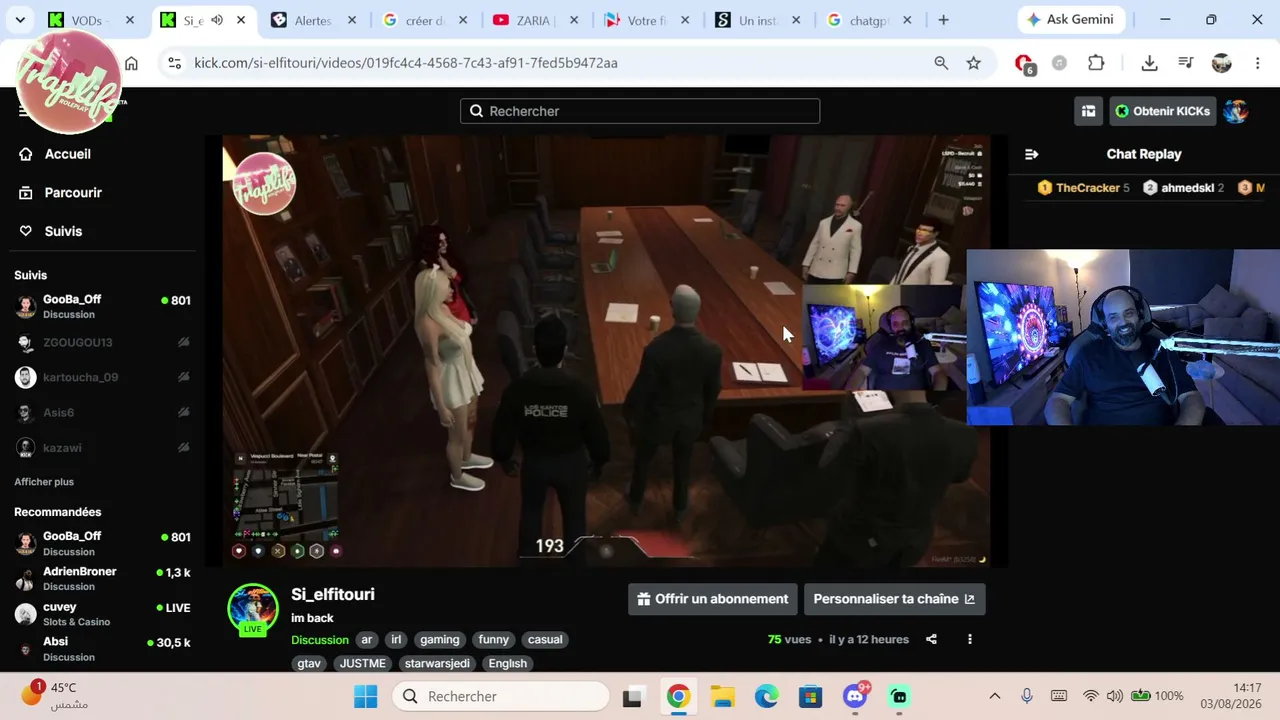Screen dimensions: 1280x720
Task: Open the Extensions puzzle-piece menu
Action: pos(1096,63)
